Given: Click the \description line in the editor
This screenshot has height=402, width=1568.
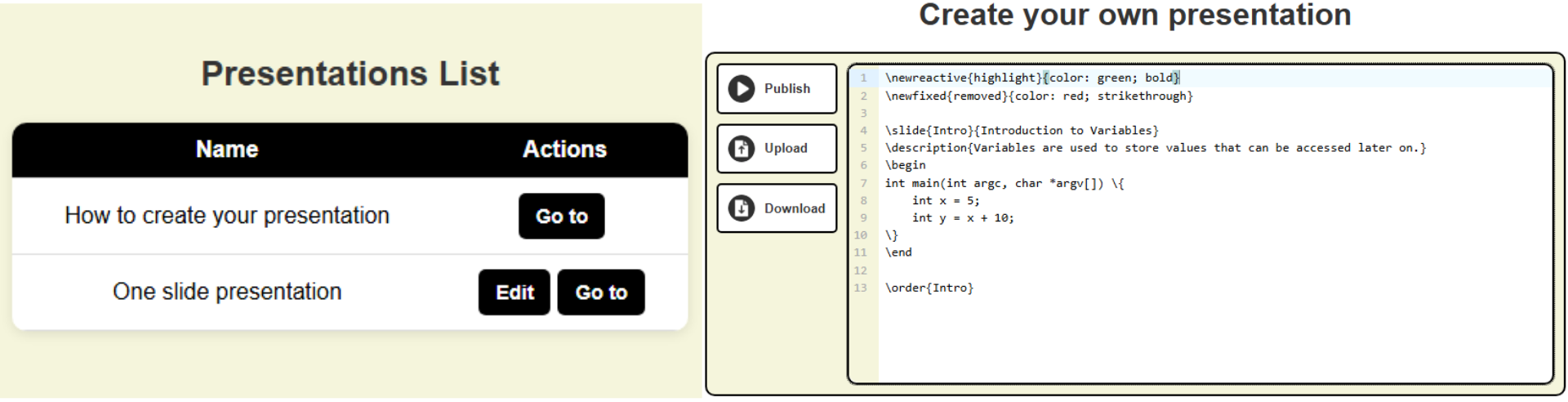Looking at the screenshot, I should (1155, 148).
